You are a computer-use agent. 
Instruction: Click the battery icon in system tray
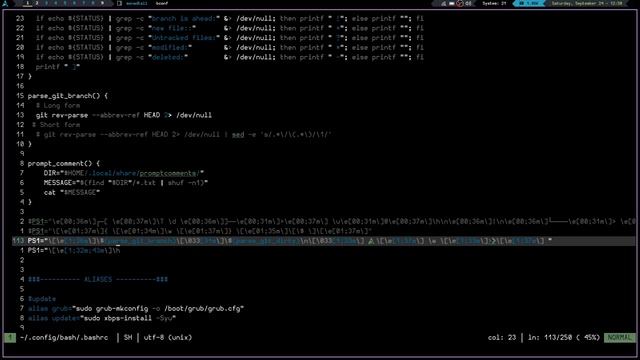452,3
